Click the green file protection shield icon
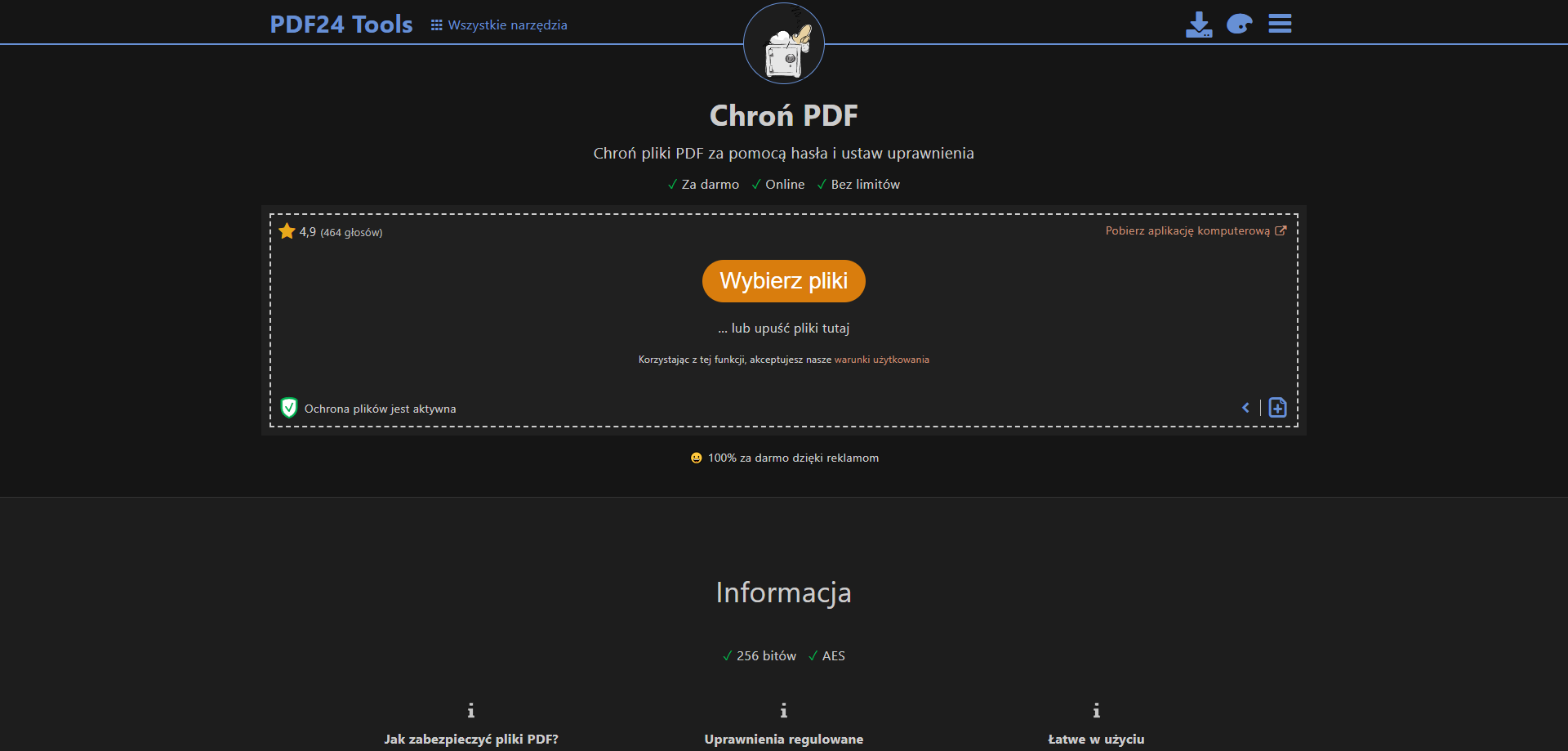The width and height of the screenshot is (1568, 751). [288, 408]
